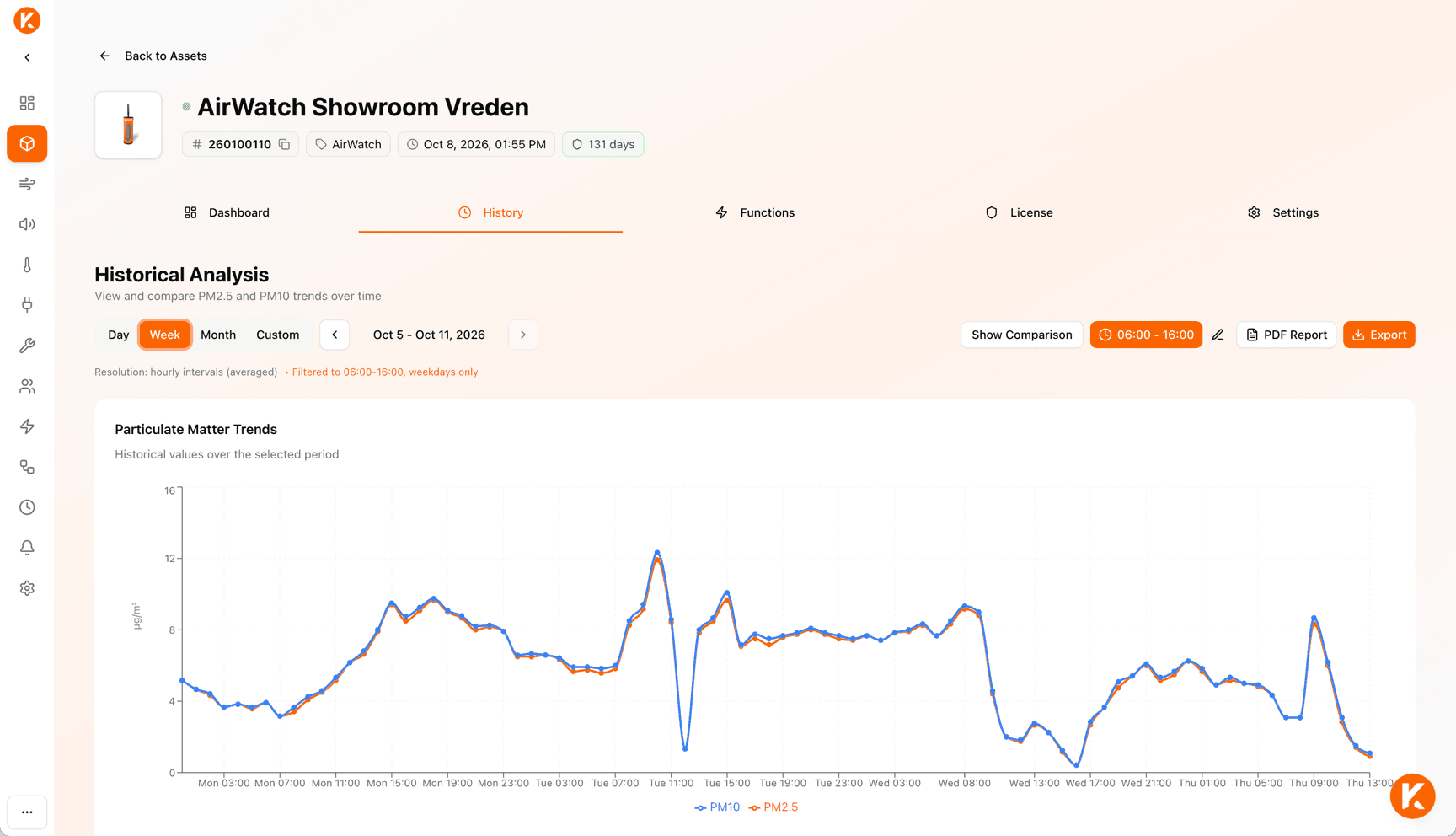Open the workflow nodes sidebar icon
Screen dimensions: 1456x836
(x=27, y=467)
